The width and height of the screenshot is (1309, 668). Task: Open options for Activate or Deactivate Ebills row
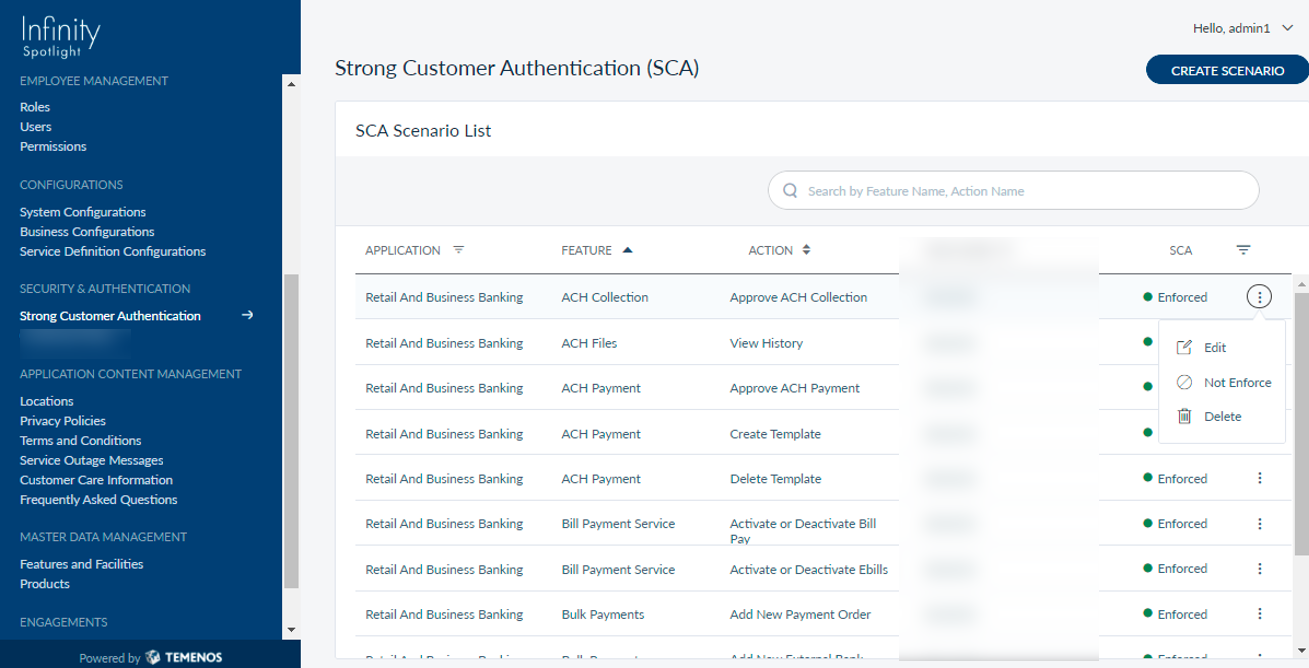[x=1259, y=569]
